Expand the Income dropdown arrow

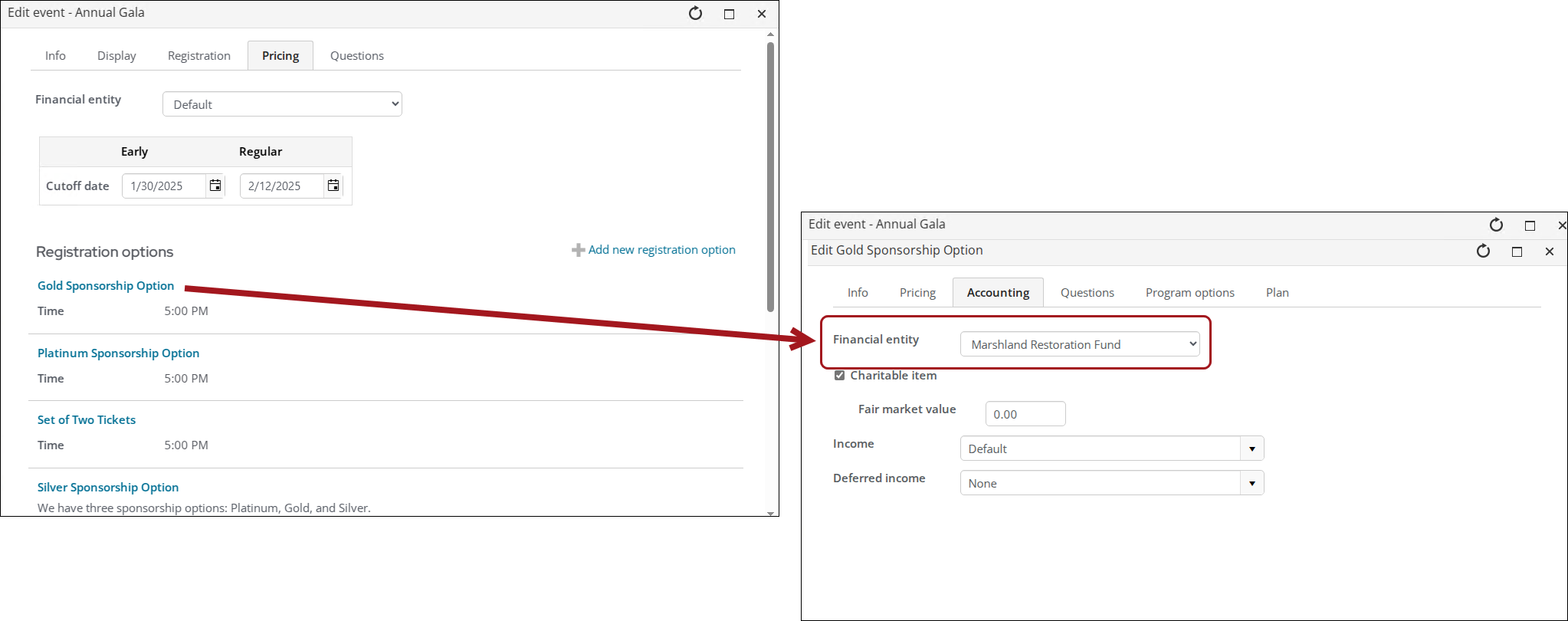click(1251, 449)
